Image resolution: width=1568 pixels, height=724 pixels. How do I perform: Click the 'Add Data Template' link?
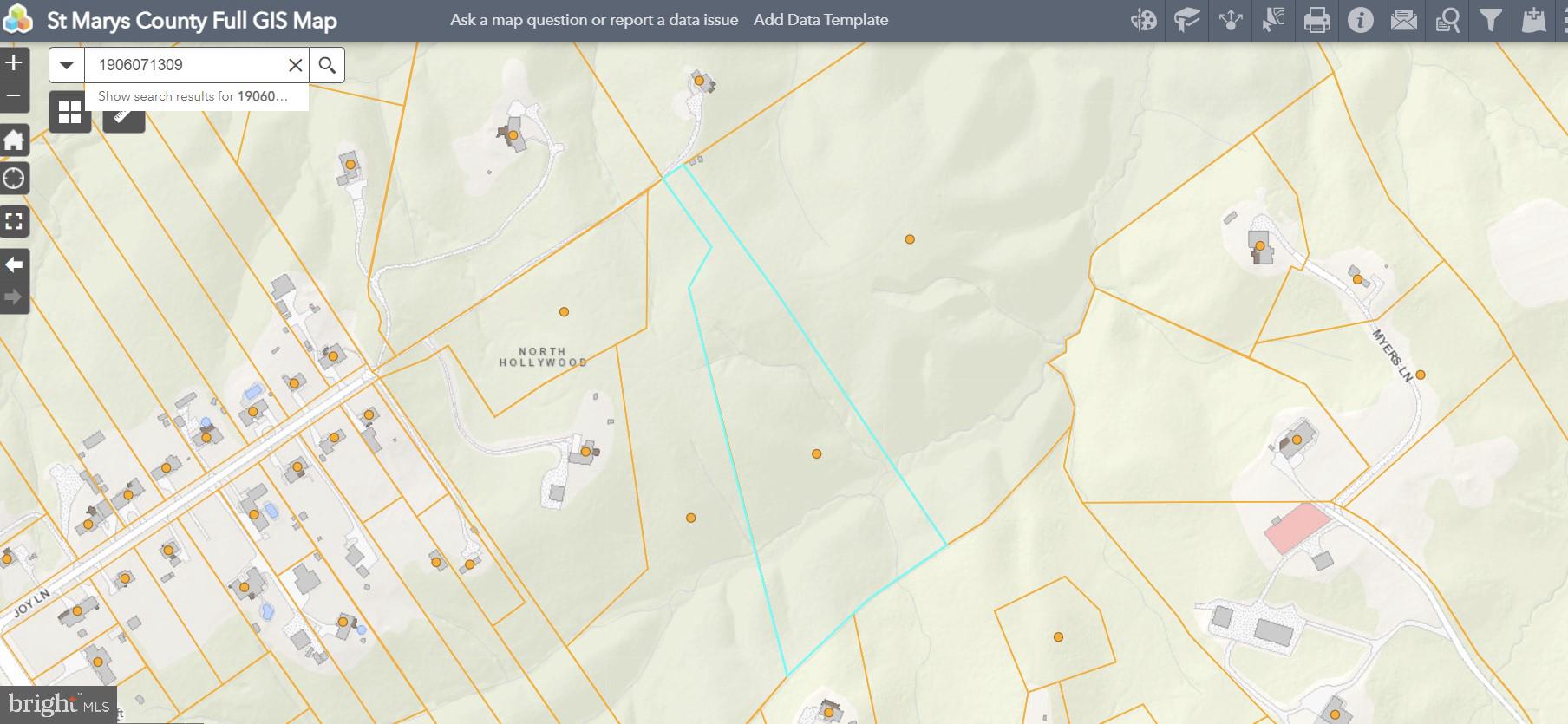point(820,20)
